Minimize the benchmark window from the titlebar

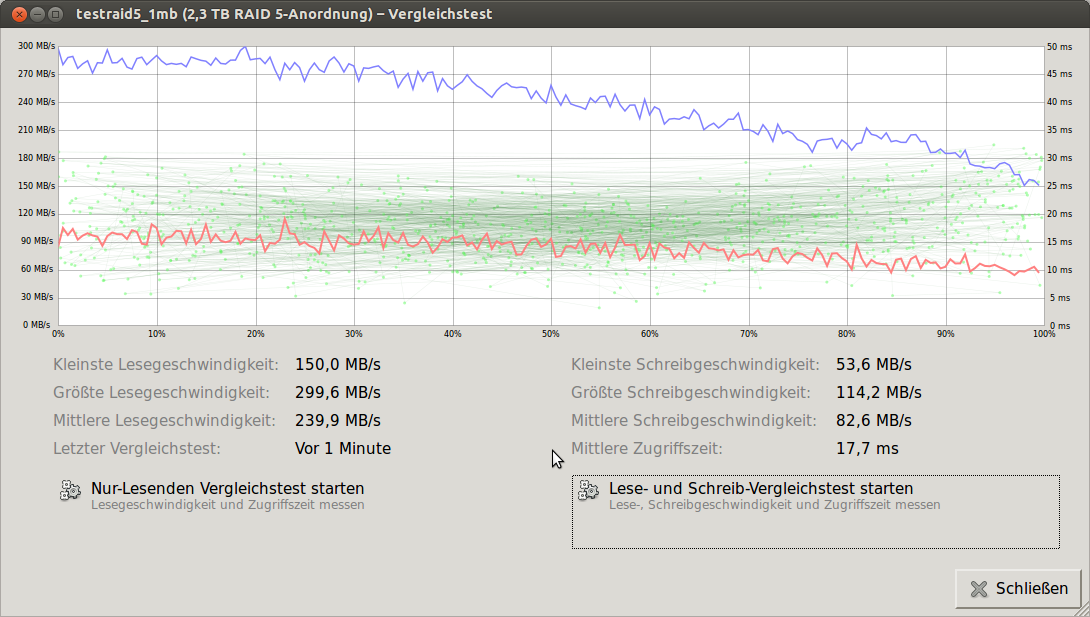(36, 14)
